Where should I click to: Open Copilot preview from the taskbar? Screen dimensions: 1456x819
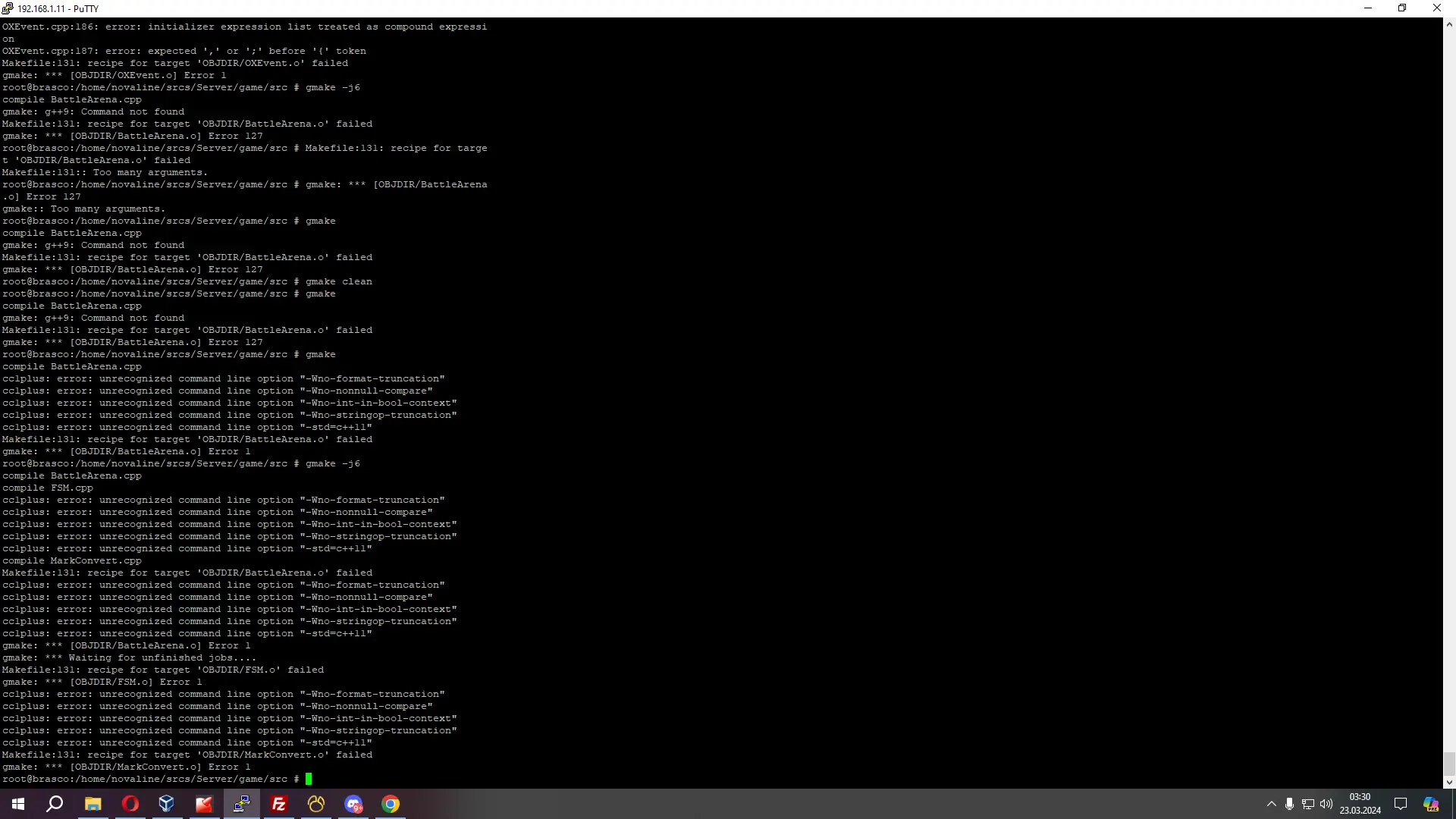[x=1431, y=804]
